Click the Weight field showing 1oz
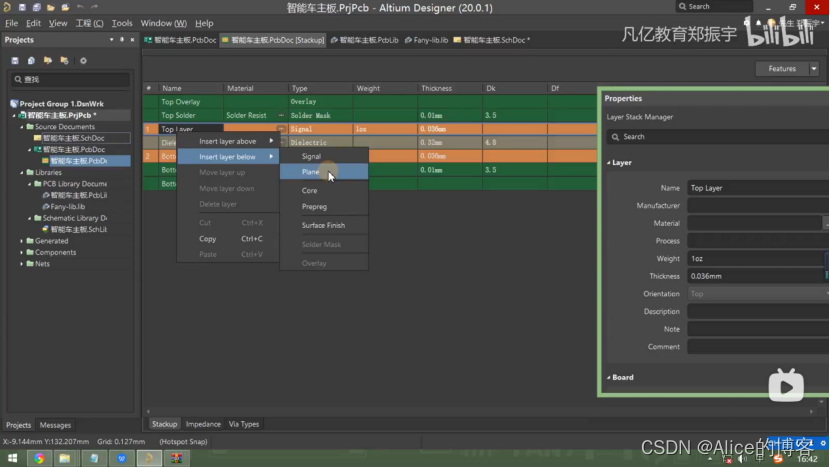 click(756, 258)
